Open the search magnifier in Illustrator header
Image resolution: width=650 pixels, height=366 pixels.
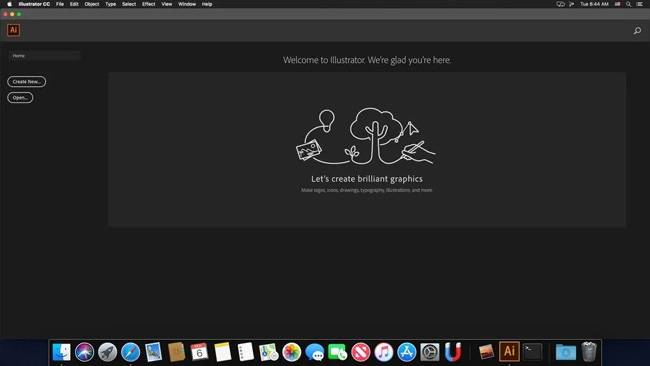pyautogui.click(x=637, y=31)
